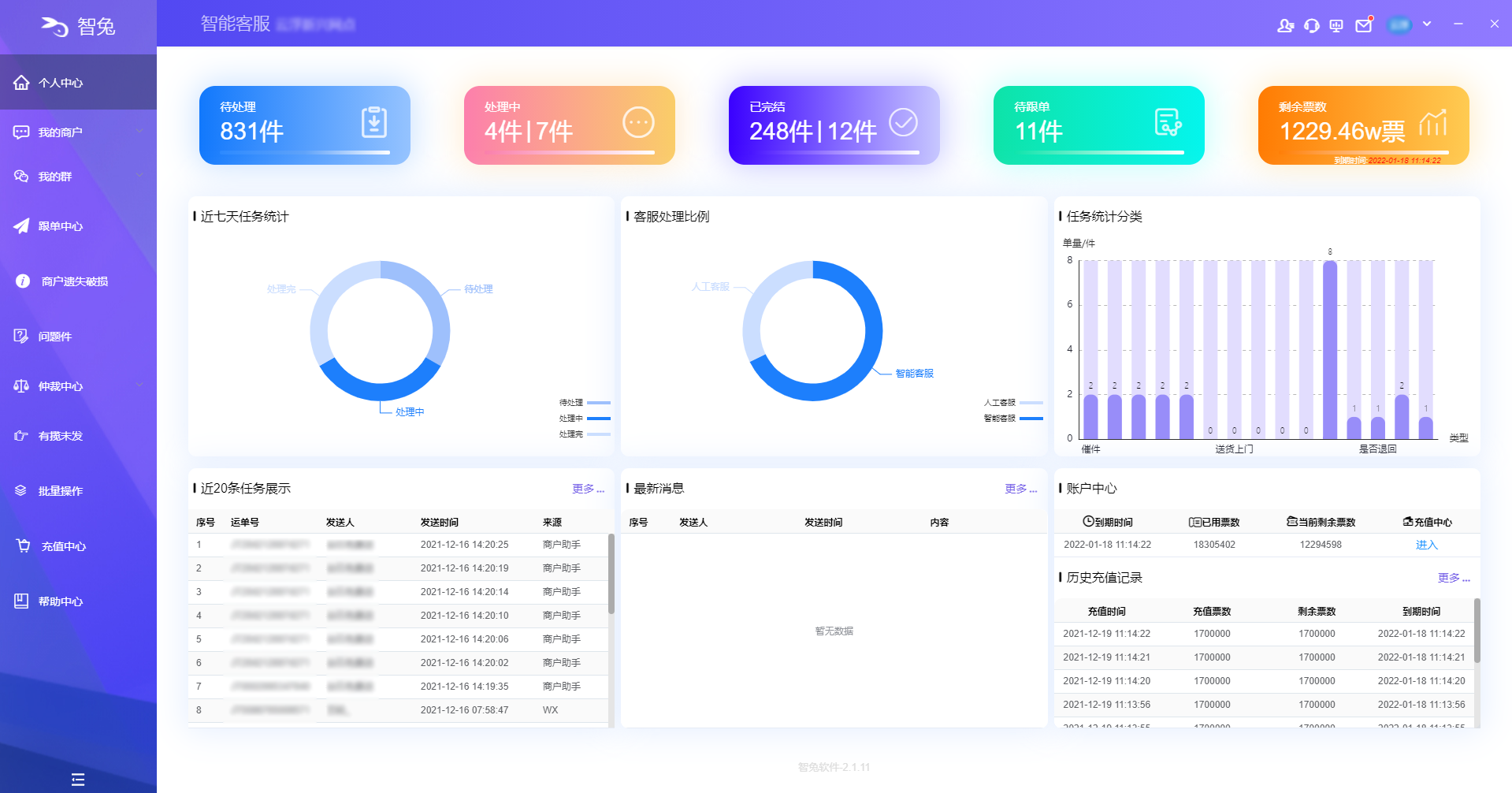The height and width of the screenshot is (793, 1512).
Task: Click the icon beside 当前剩余票数 header
Action: tap(1292, 522)
